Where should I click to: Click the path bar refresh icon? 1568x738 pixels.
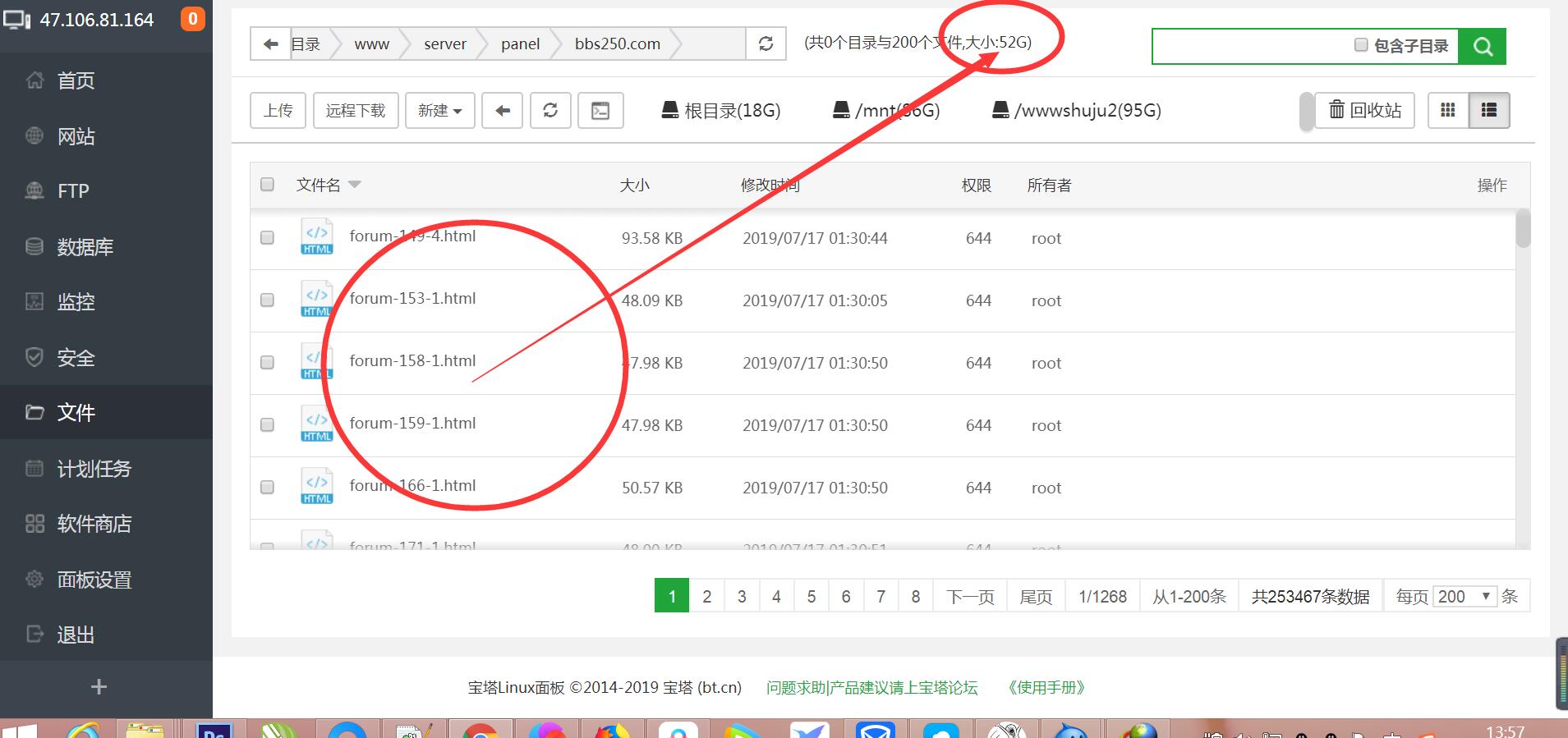pyautogui.click(x=766, y=44)
